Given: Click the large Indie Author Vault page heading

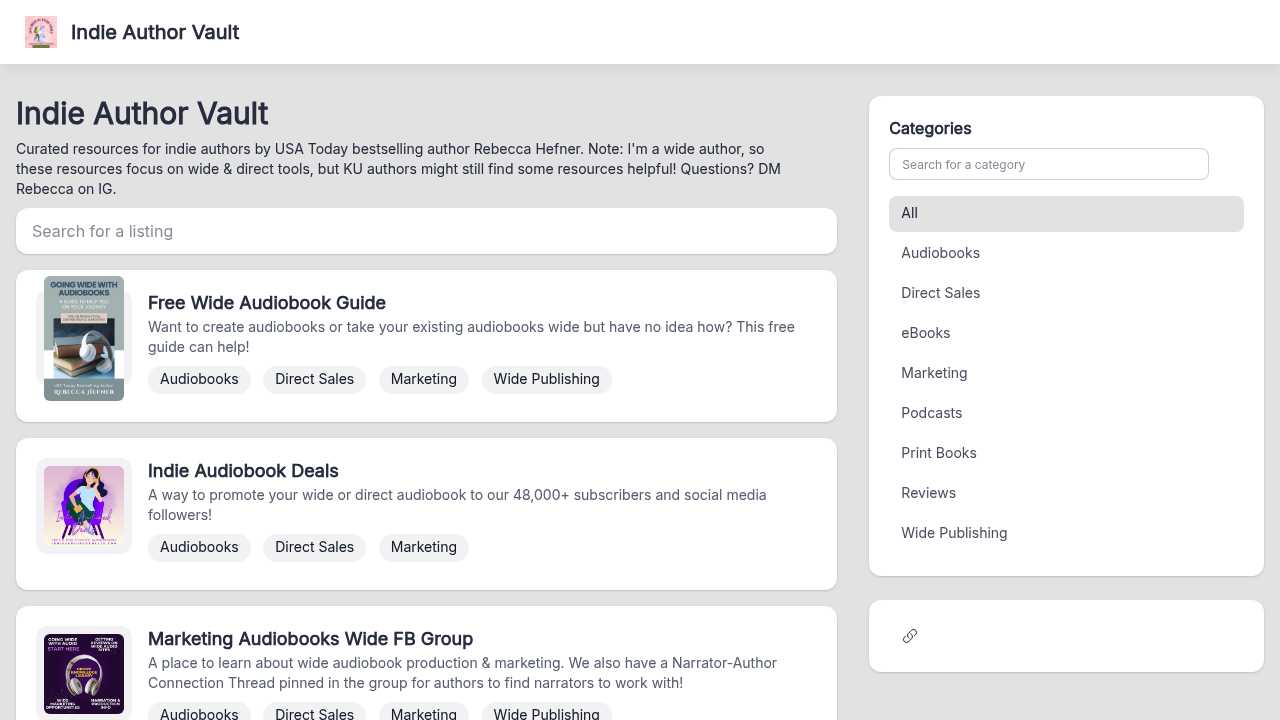Looking at the screenshot, I should 142,114.
